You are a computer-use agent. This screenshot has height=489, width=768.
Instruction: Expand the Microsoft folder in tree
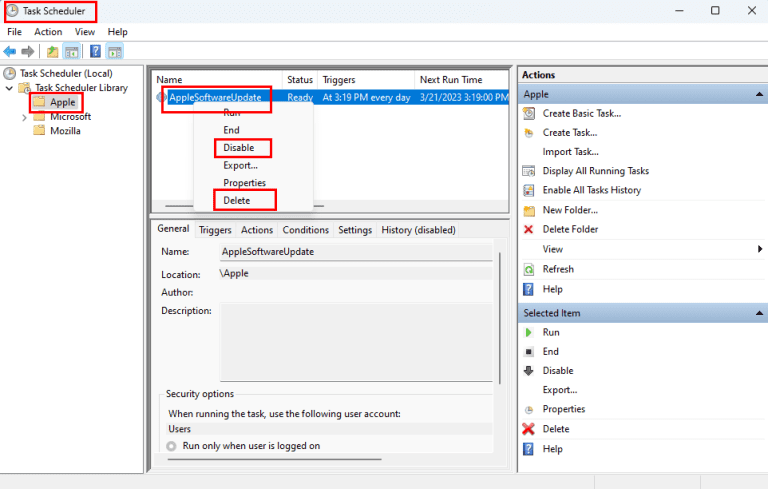point(25,117)
